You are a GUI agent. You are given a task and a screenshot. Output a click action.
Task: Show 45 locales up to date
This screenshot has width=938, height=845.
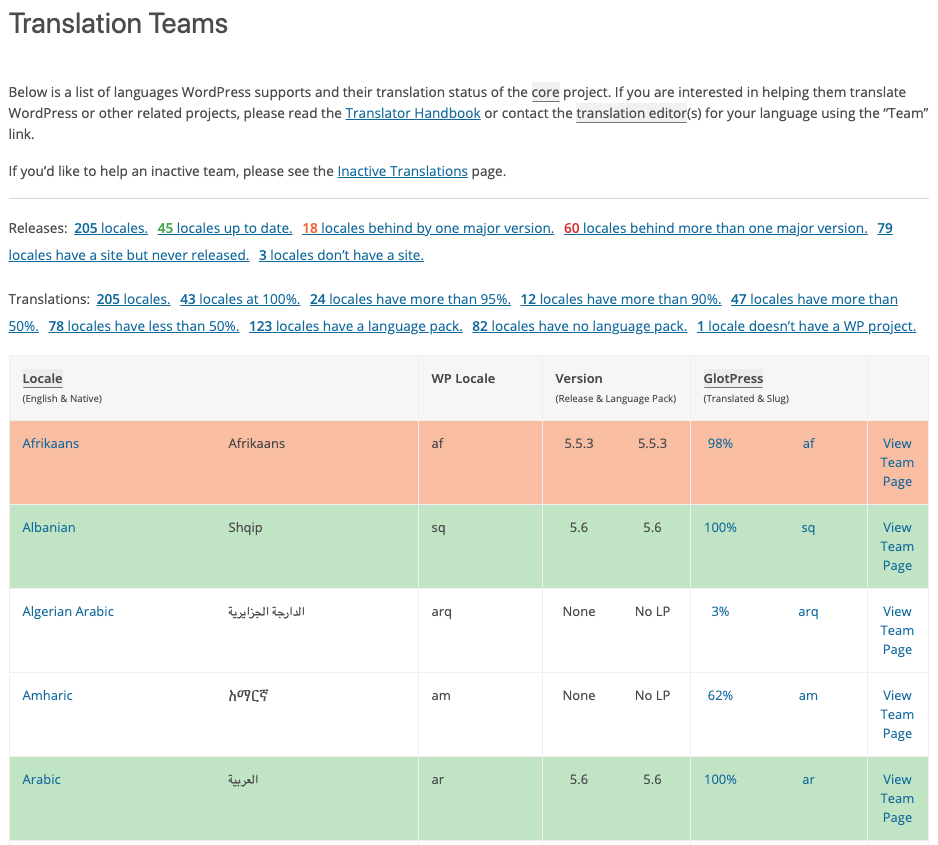coord(225,228)
